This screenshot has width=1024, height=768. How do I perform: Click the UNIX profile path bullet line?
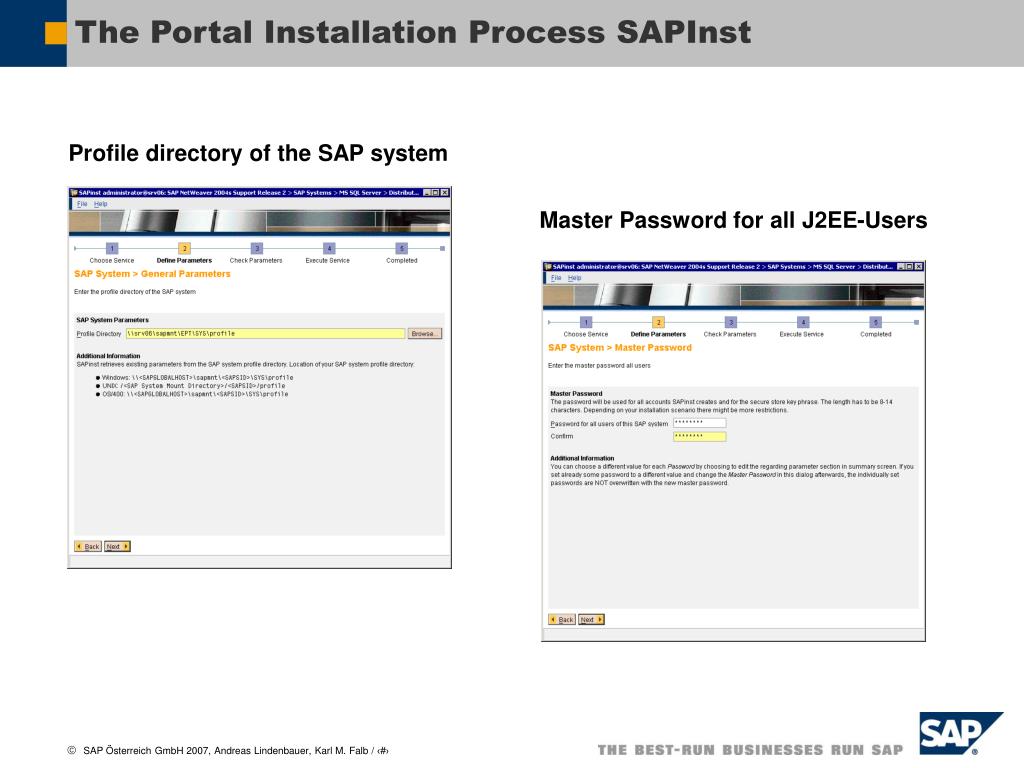pos(191,386)
